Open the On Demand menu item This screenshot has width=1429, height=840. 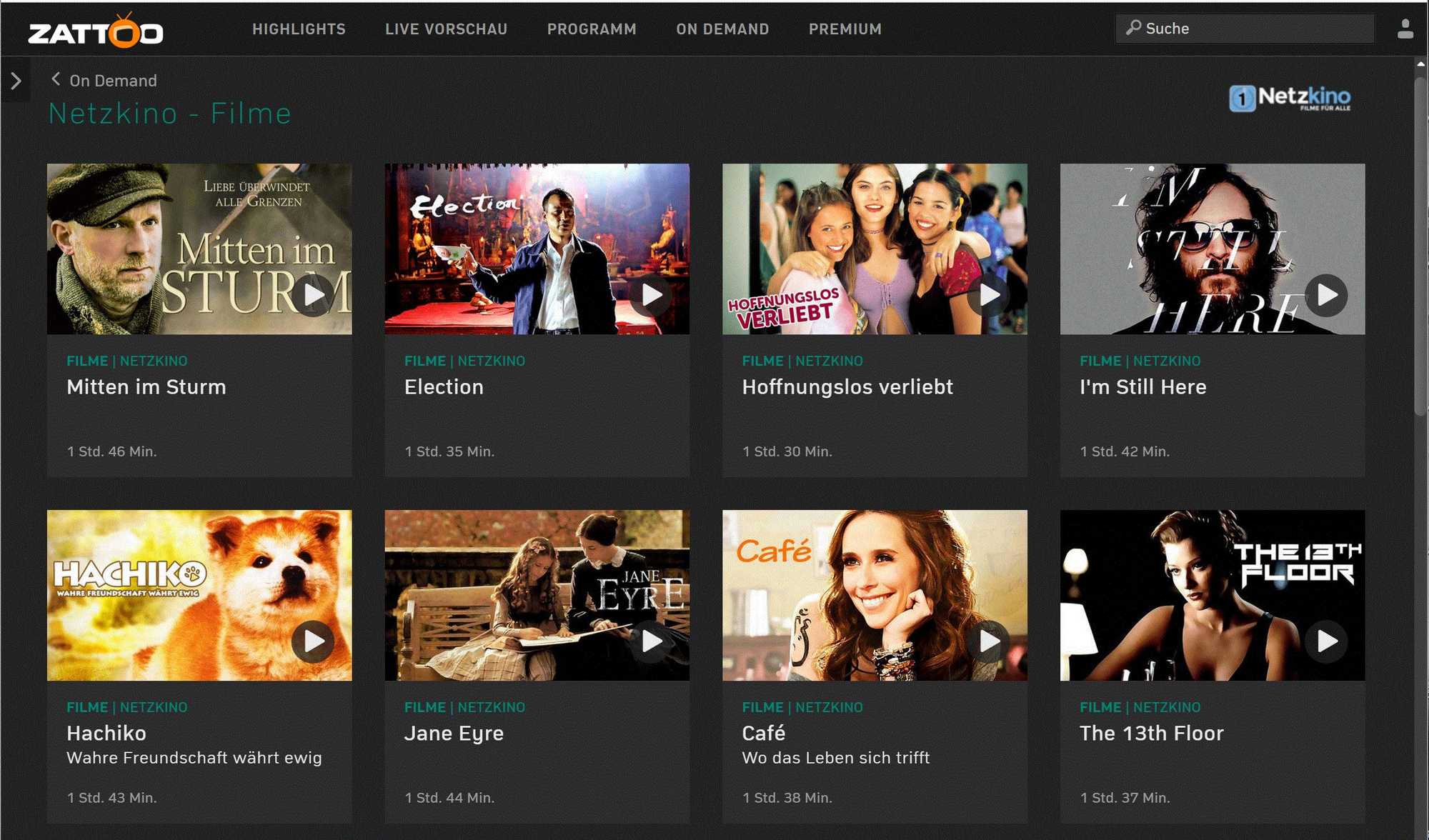click(722, 29)
